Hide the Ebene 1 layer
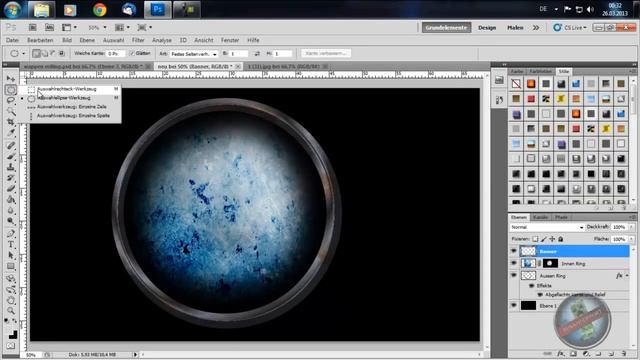The height and width of the screenshot is (360, 640). (514, 305)
